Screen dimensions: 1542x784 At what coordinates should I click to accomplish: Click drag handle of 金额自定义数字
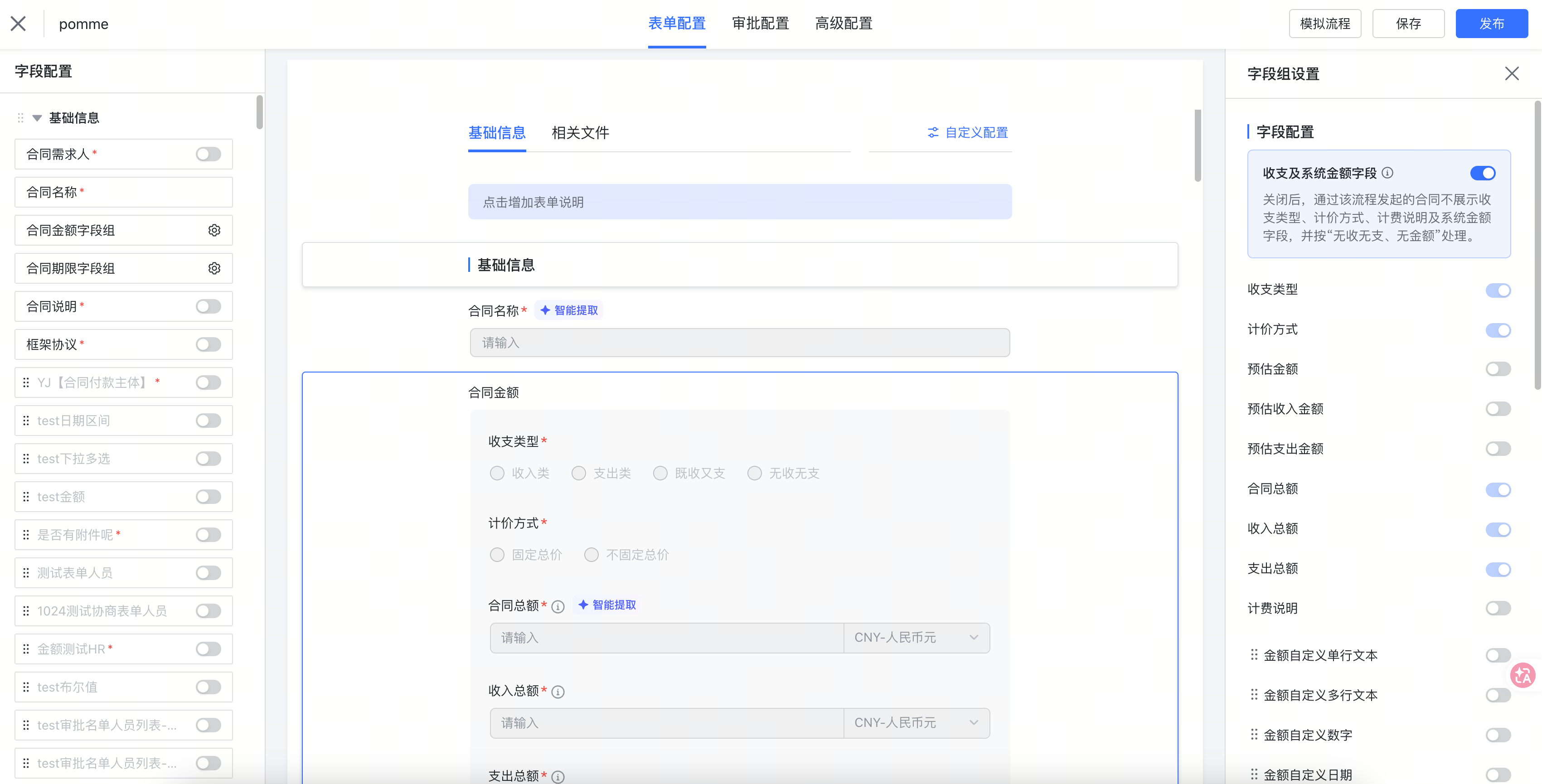pos(1254,734)
